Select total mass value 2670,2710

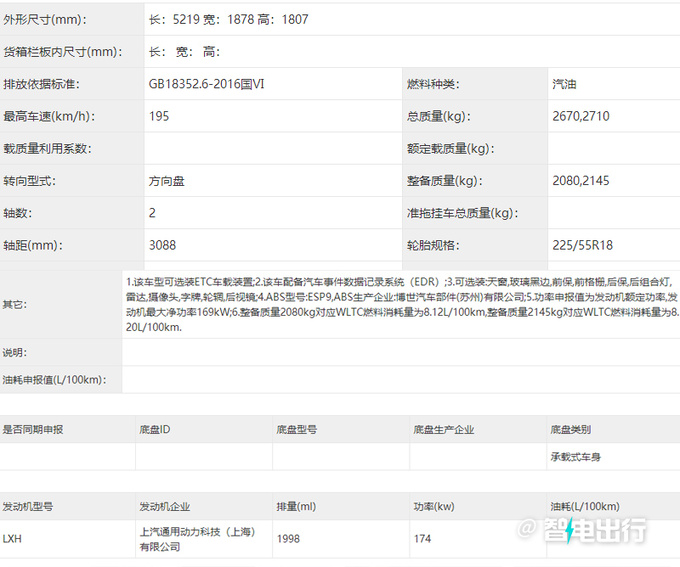pyautogui.click(x=581, y=116)
